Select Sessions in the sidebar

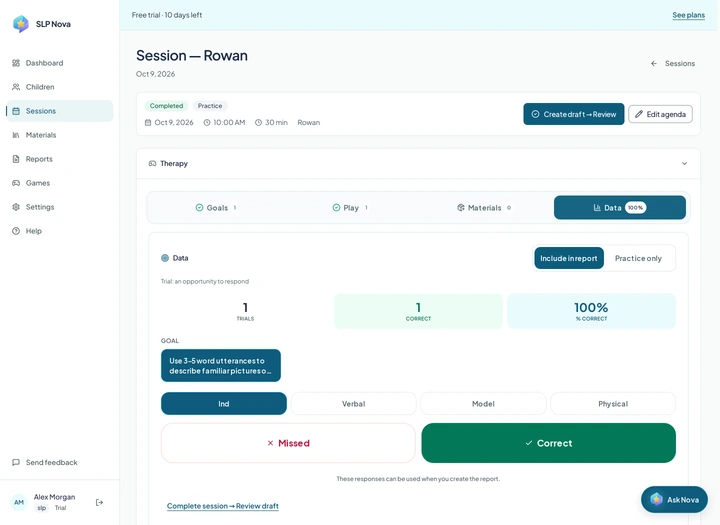click(60, 111)
